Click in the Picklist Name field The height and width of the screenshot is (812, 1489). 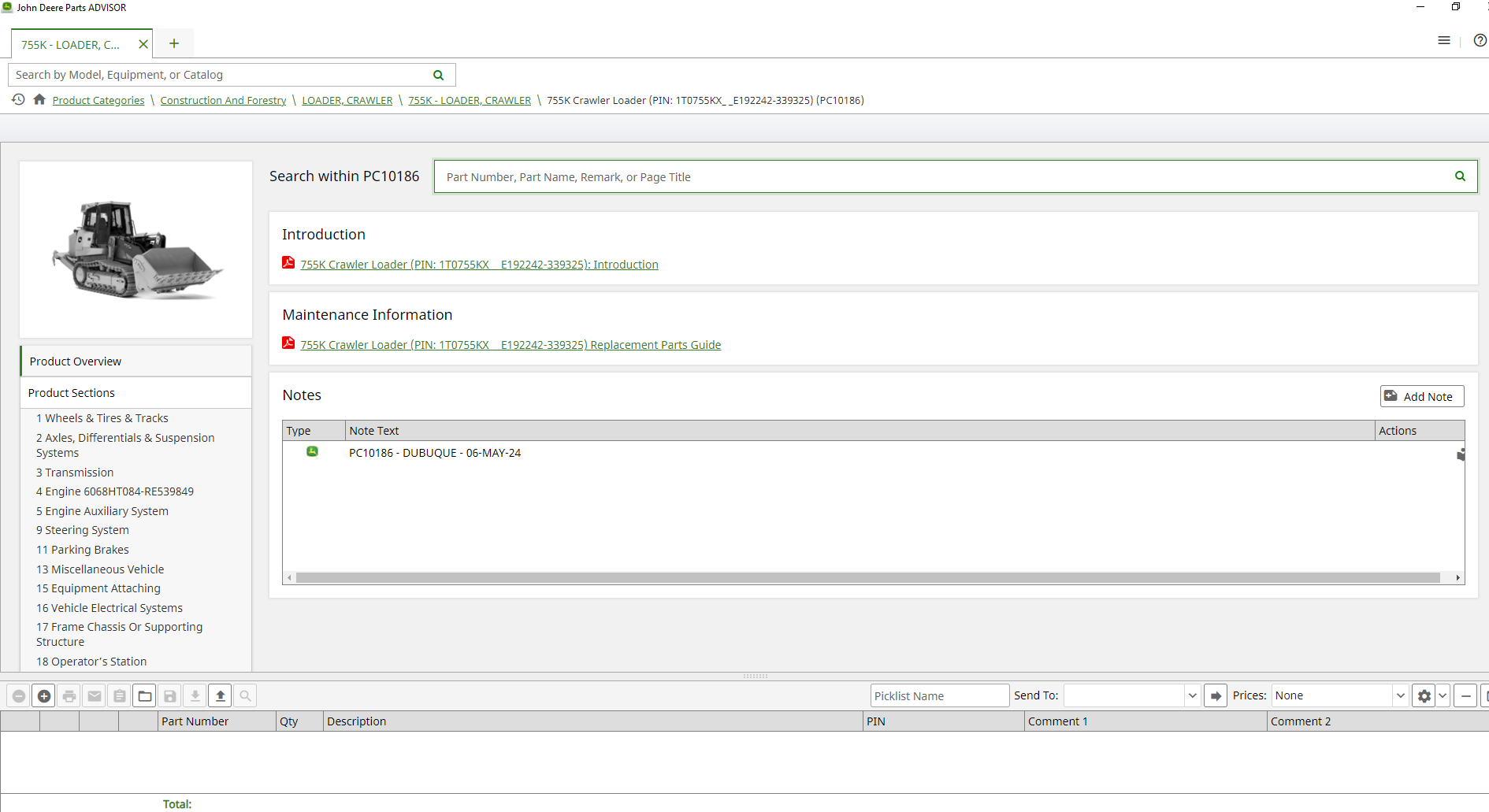point(939,696)
